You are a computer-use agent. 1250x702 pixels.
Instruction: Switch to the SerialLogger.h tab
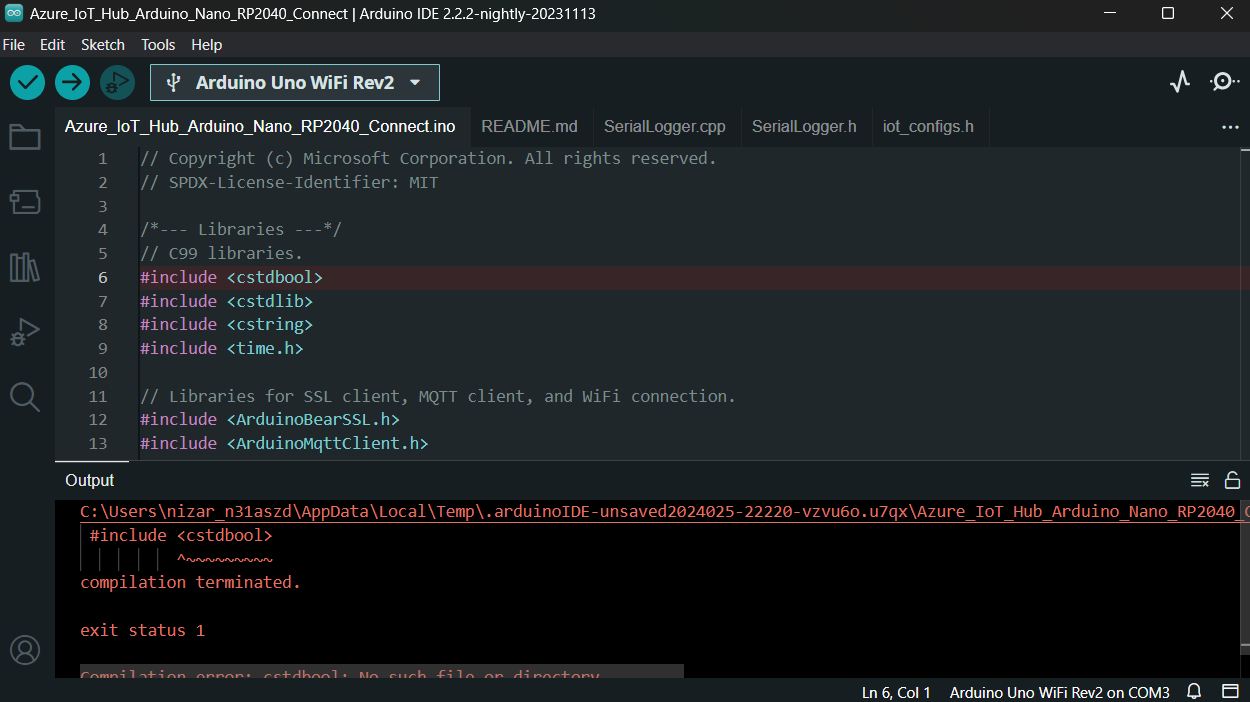click(804, 127)
